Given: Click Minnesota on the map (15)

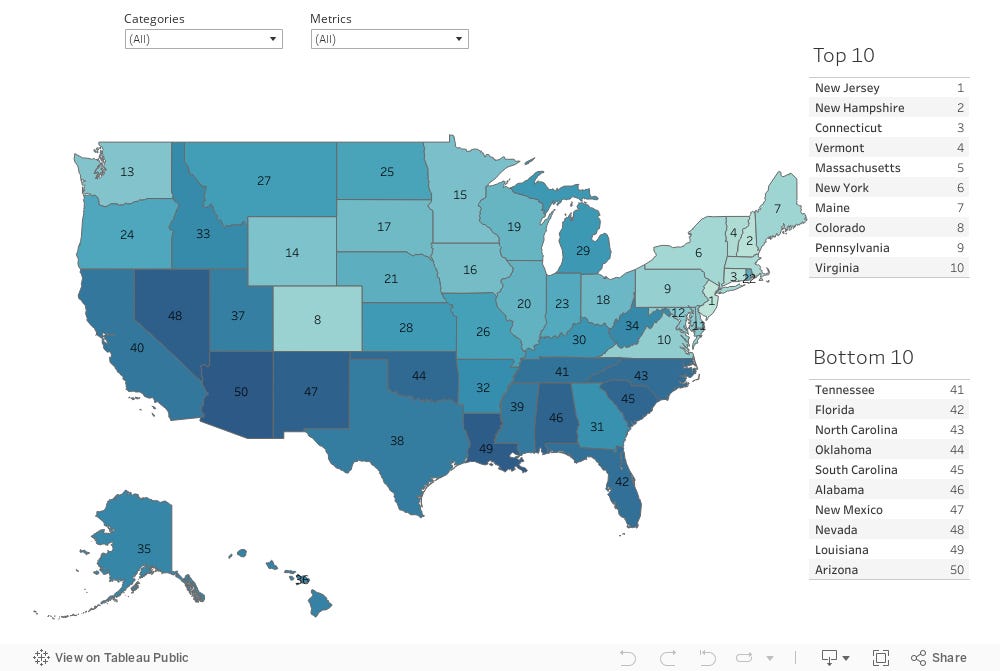Looking at the screenshot, I should (x=460, y=195).
